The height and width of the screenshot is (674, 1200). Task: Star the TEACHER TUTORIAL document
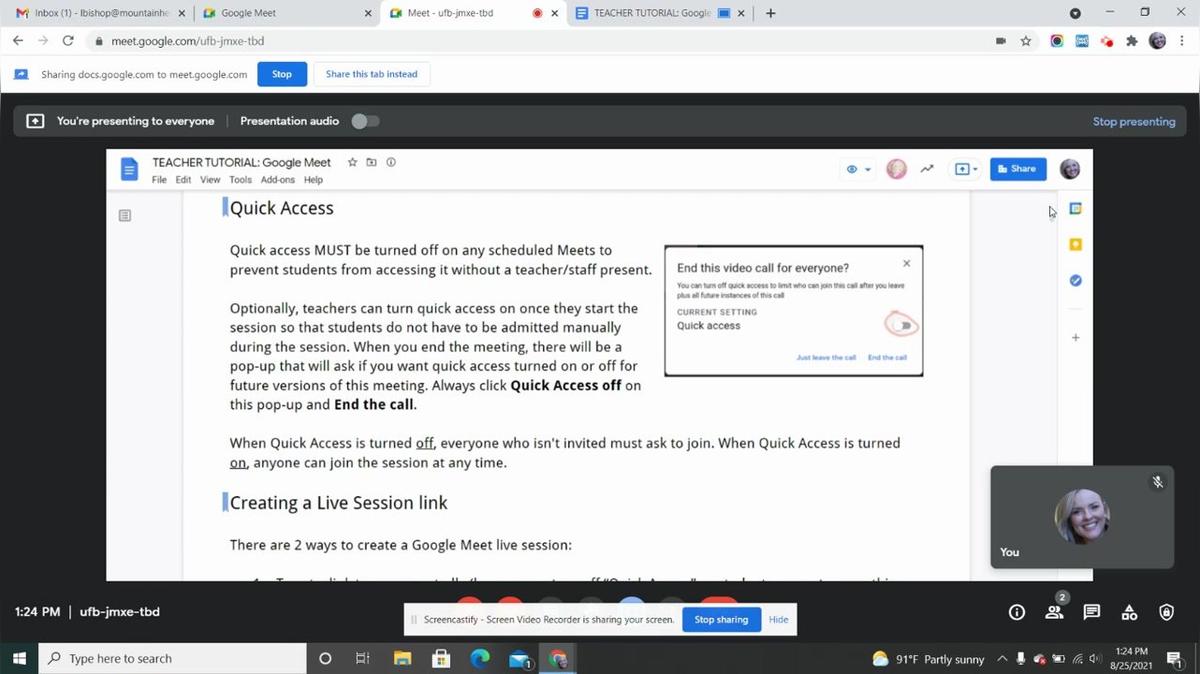click(352, 162)
